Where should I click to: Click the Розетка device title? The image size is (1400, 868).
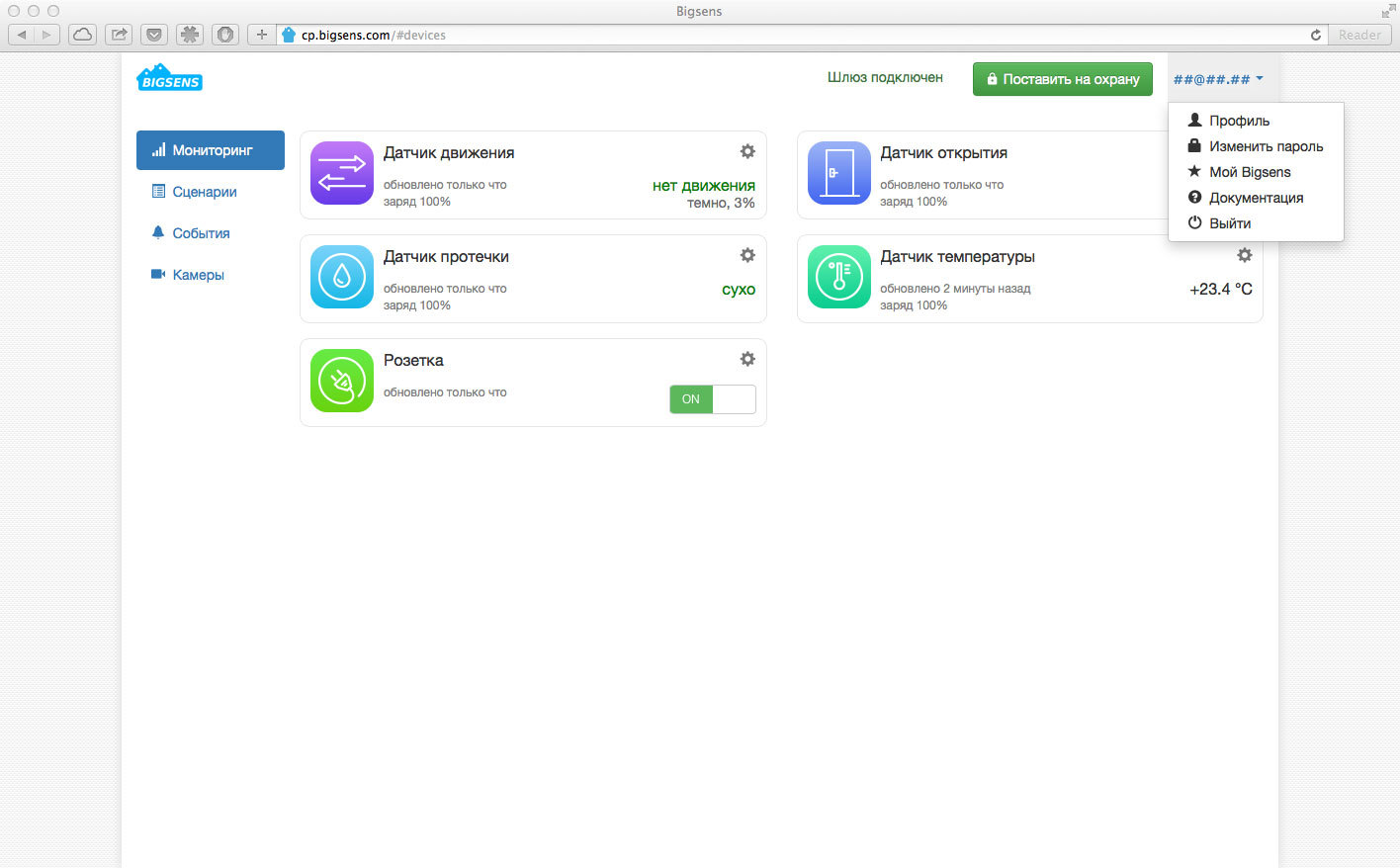(x=413, y=361)
